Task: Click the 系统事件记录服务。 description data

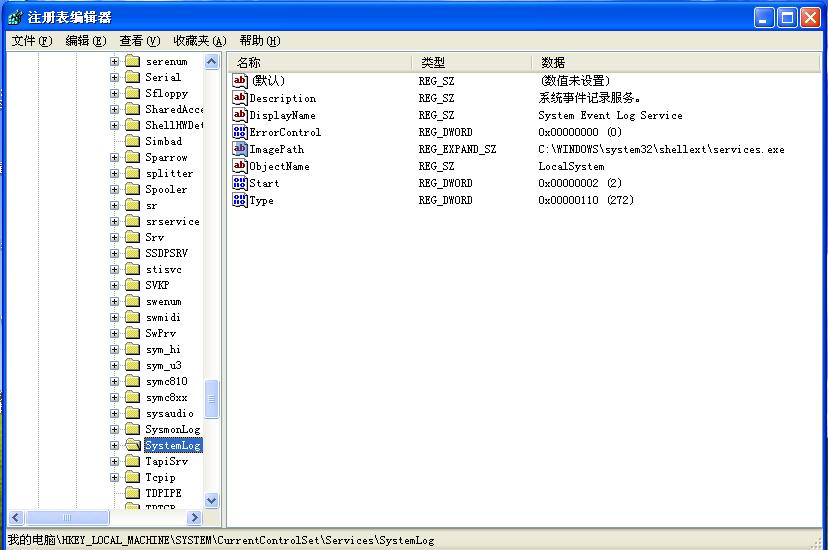Action: [x=589, y=98]
